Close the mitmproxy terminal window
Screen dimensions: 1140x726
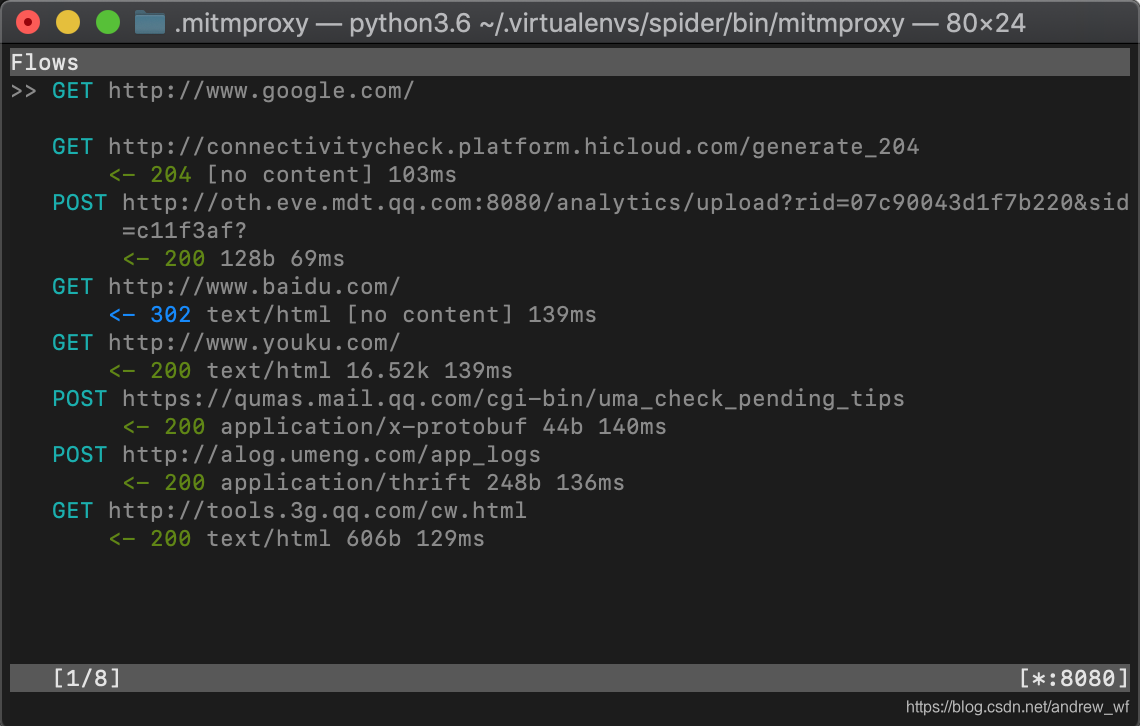coord(28,23)
